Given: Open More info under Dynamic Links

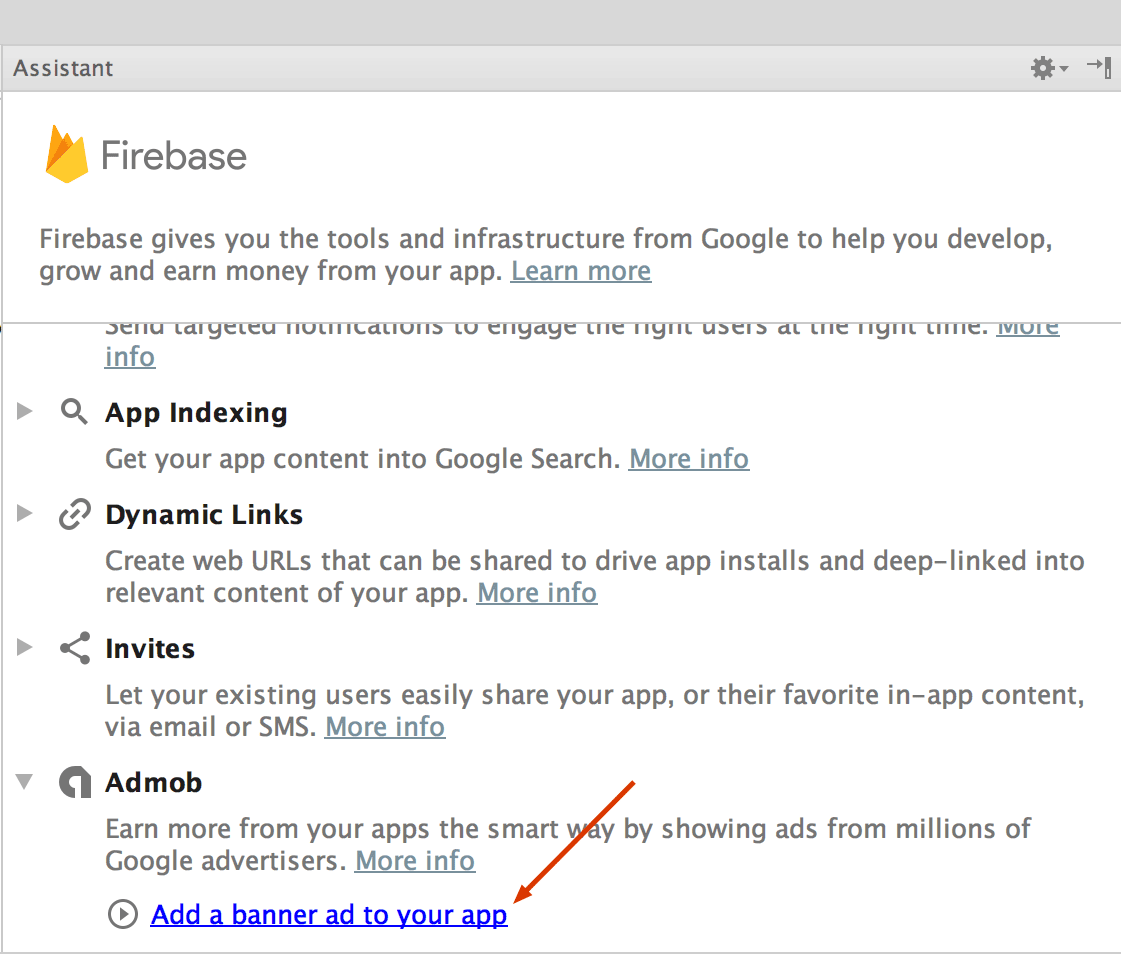Looking at the screenshot, I should pos(536,593).
